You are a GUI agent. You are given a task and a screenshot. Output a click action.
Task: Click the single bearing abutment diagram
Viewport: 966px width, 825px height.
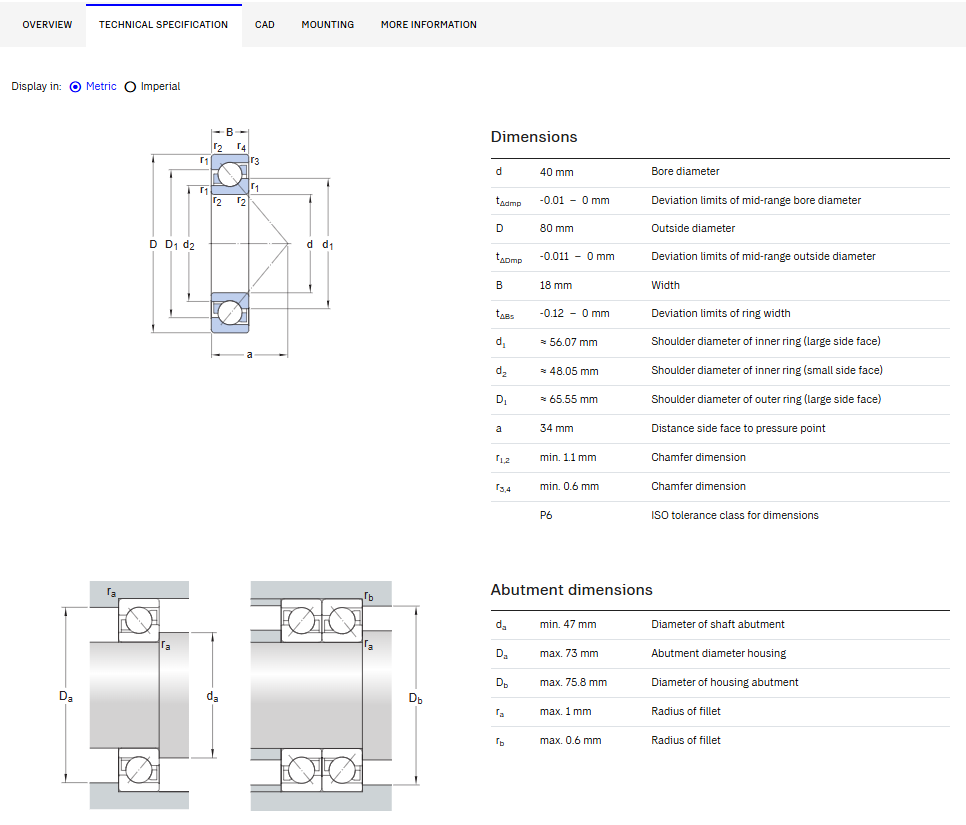click(x=139, y=695)
